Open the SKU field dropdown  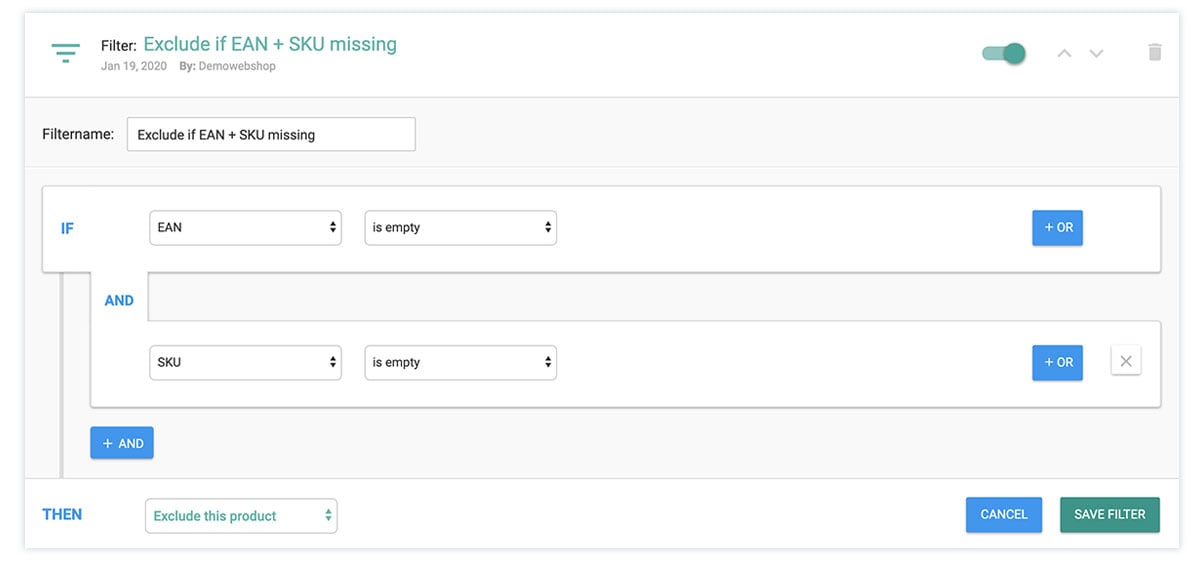246,362
